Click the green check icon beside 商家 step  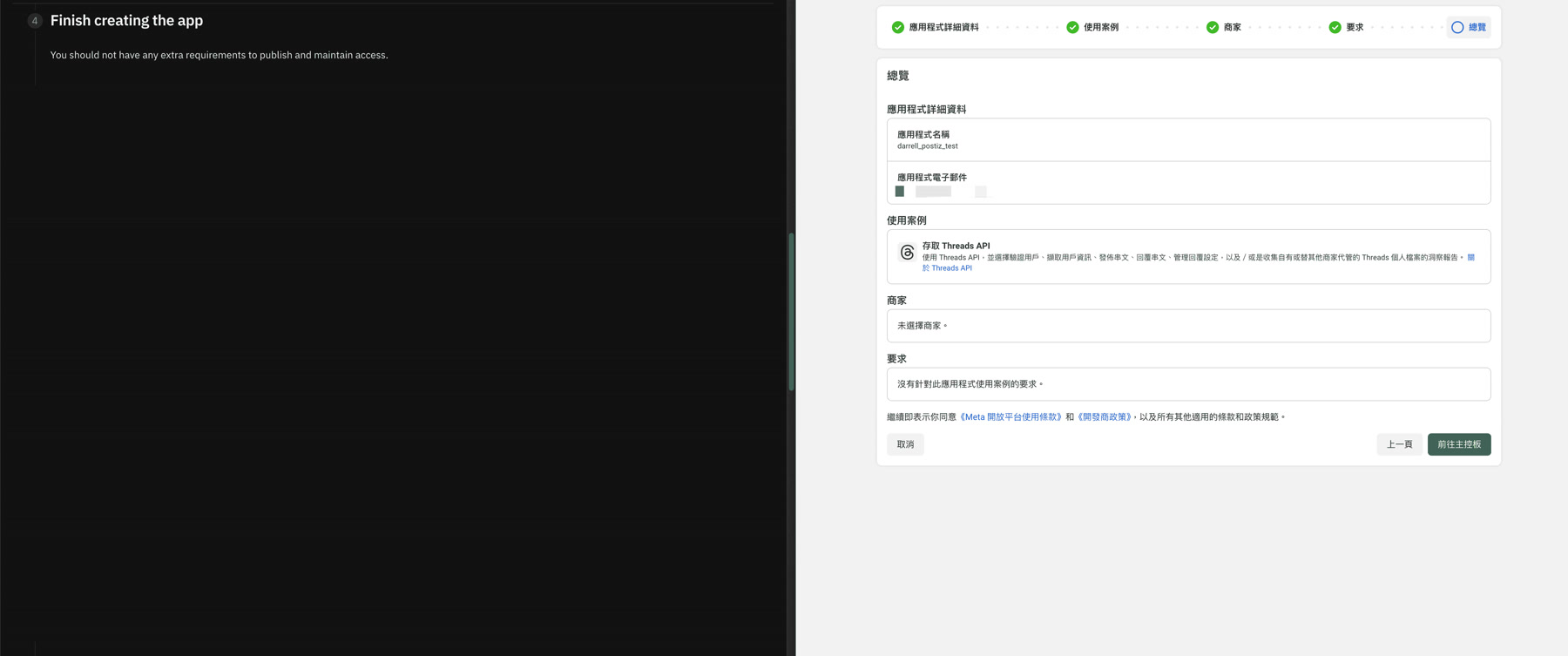coord(1213,27)
